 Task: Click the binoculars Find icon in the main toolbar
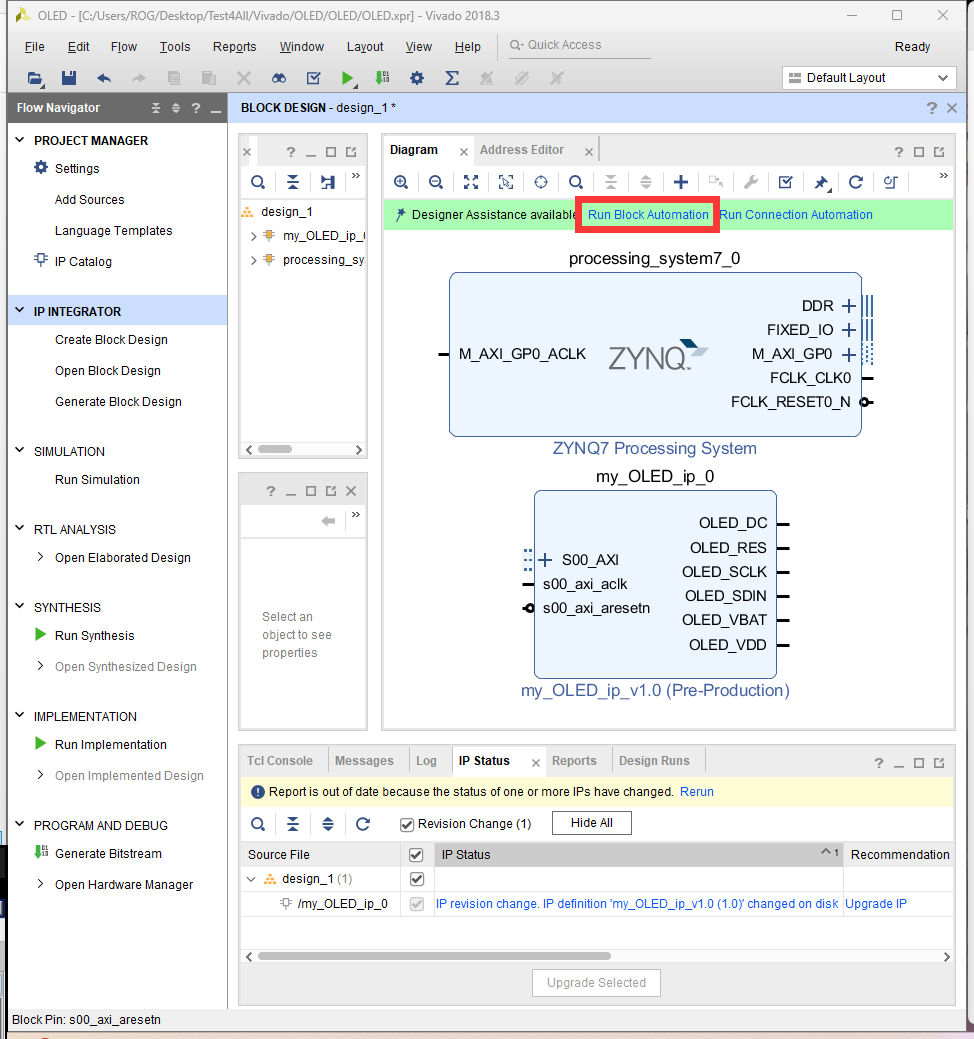click(279, 78)
